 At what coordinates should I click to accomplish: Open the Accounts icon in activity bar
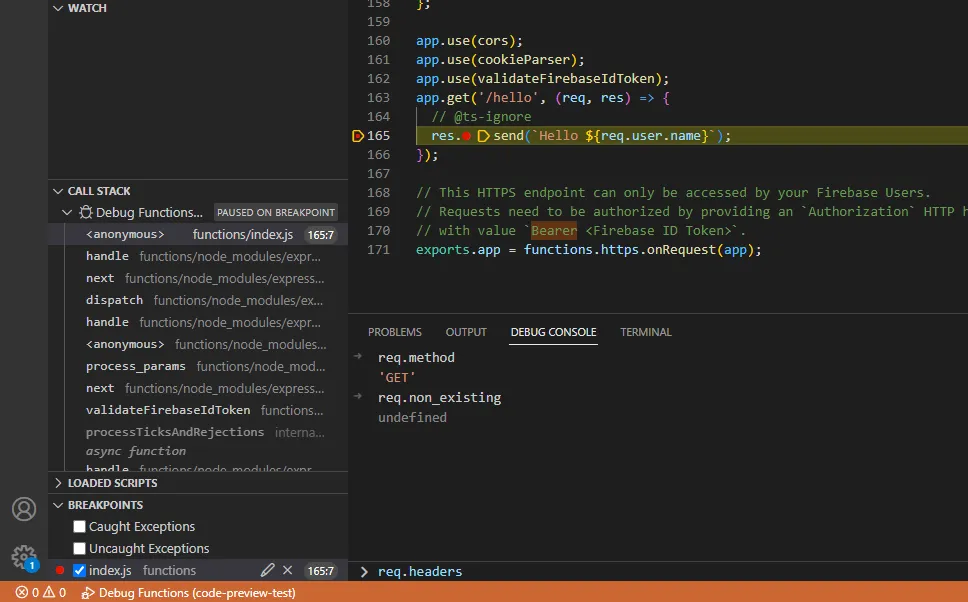24,509
